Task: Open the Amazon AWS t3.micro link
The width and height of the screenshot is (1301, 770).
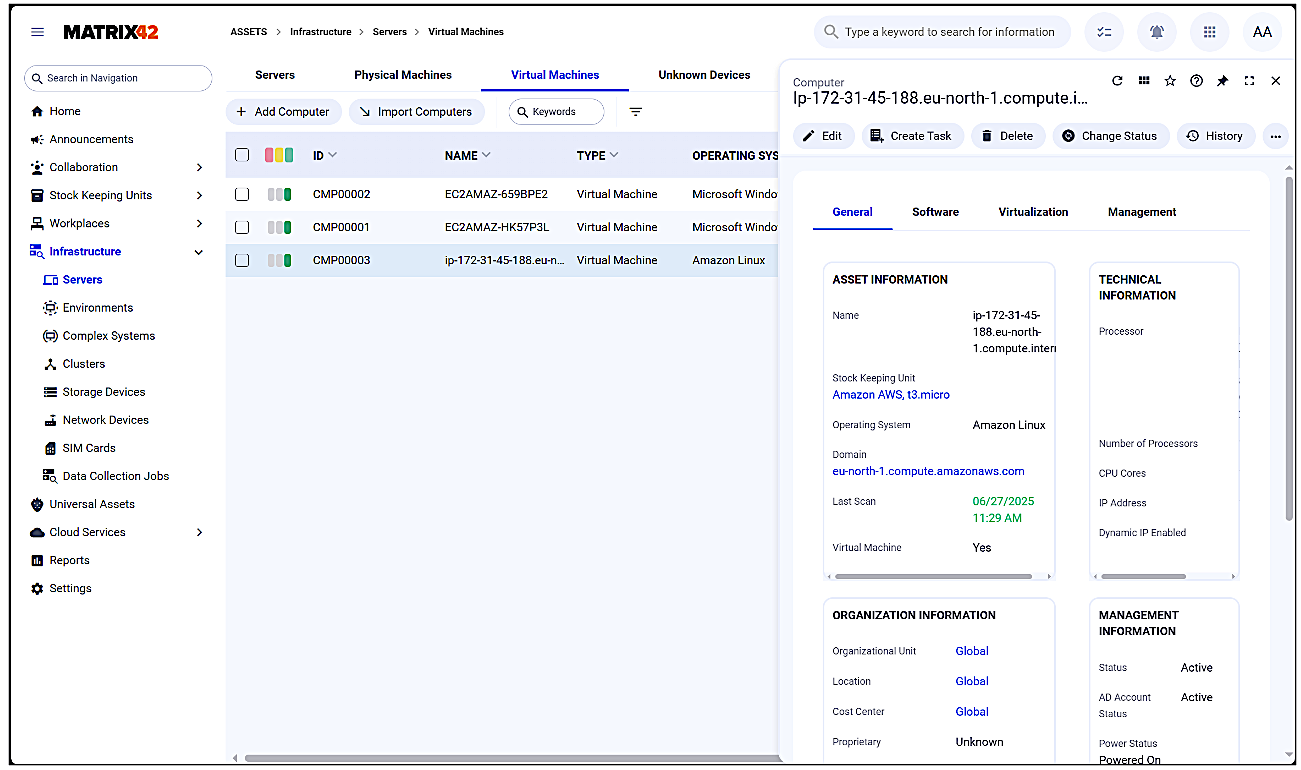Action: coord(890,394)
